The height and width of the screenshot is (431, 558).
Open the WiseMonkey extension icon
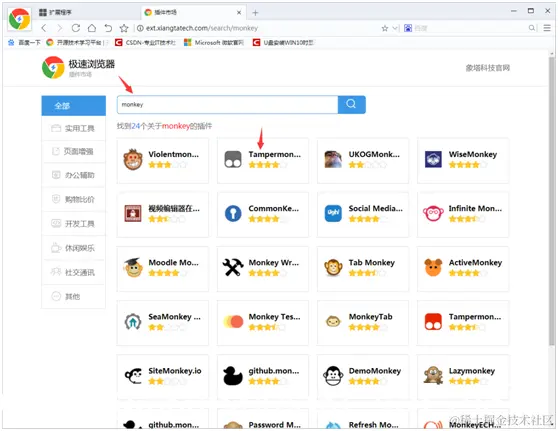click(x=433, y=159)
